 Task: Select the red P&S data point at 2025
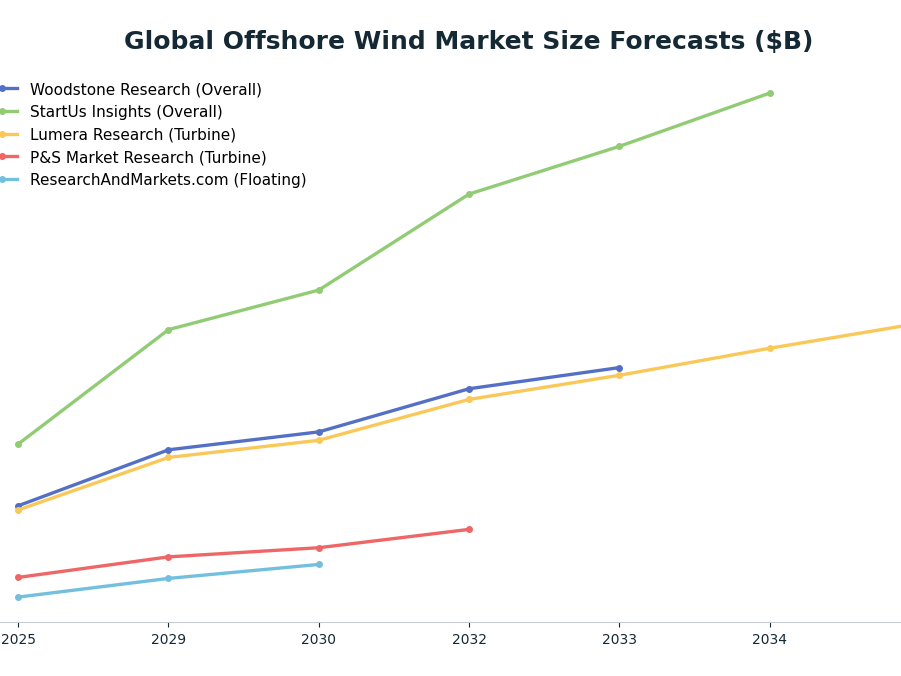pos(18,577)
